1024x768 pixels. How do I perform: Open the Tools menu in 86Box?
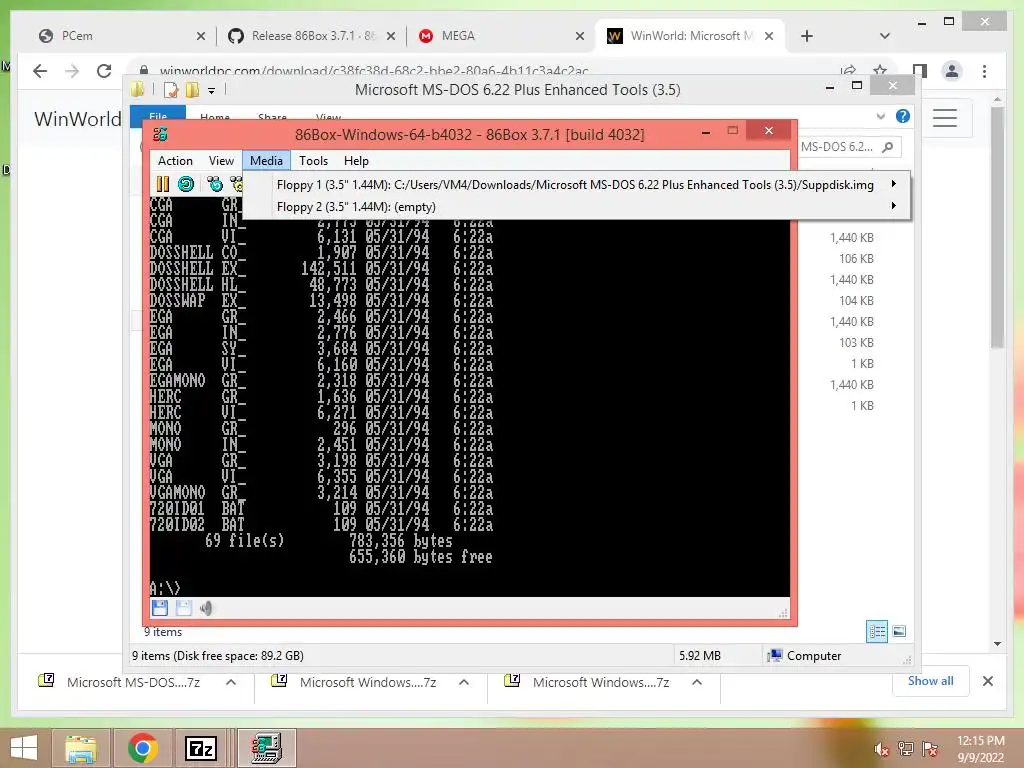click(x=313, y=161)
